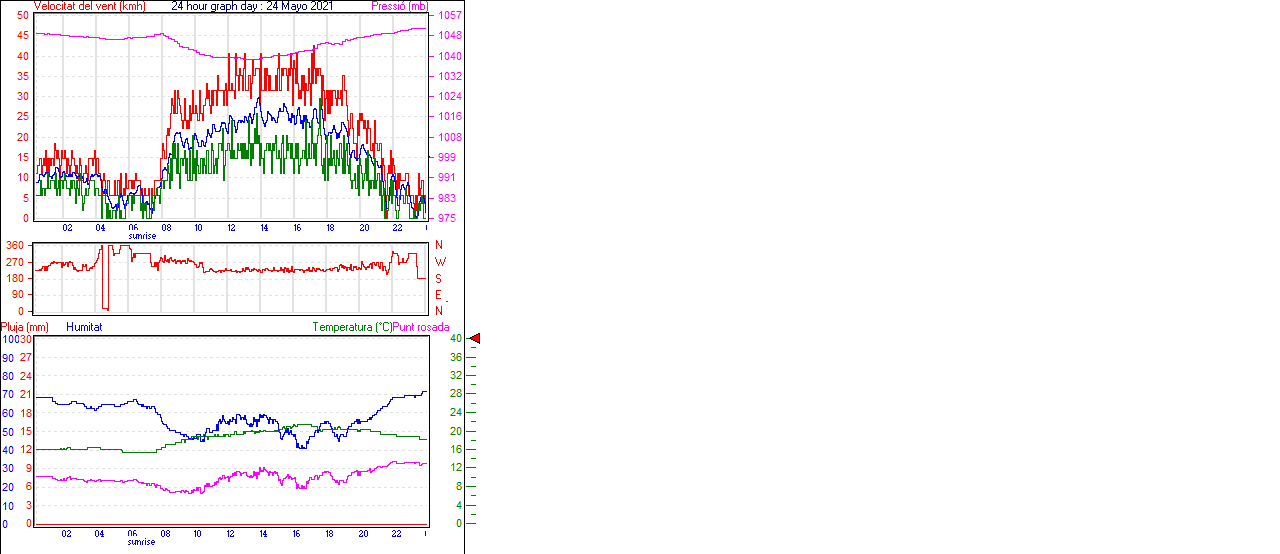1280x554 pixels.
Task: Click the 'sunrise' label under bottom graph
Action: point(141,542)
